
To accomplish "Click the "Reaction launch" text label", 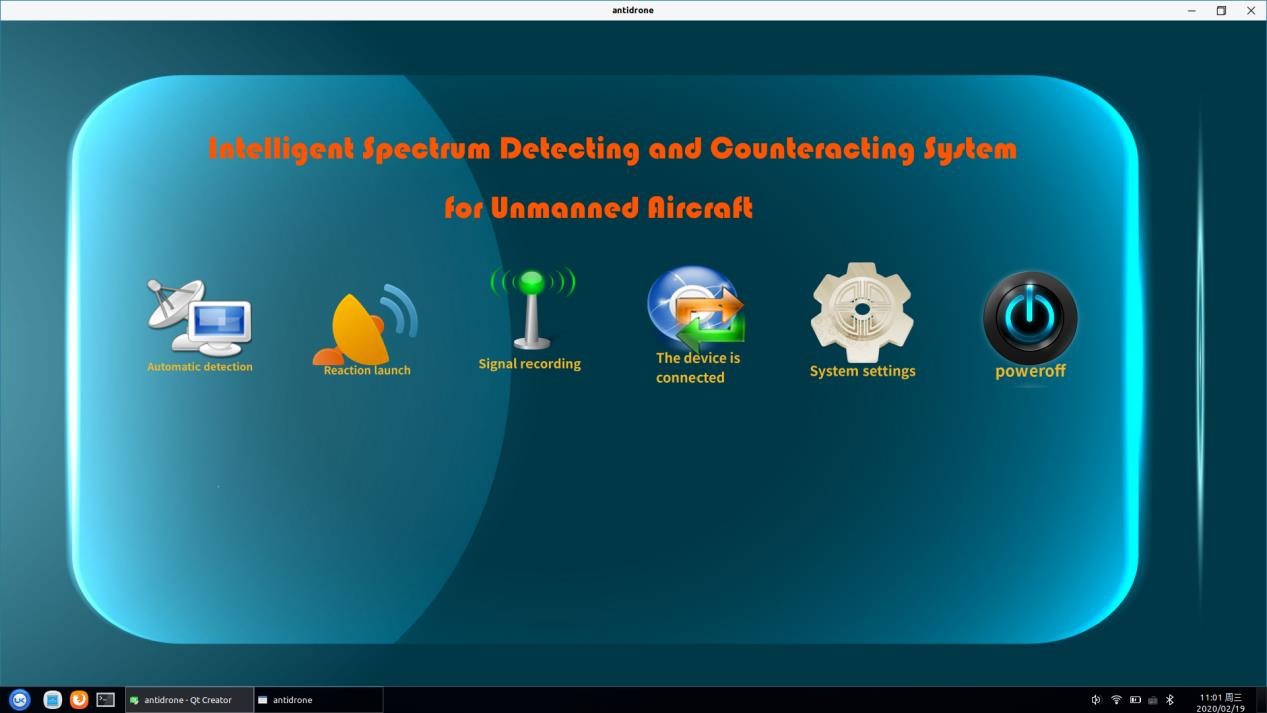I will coord(367,370).
